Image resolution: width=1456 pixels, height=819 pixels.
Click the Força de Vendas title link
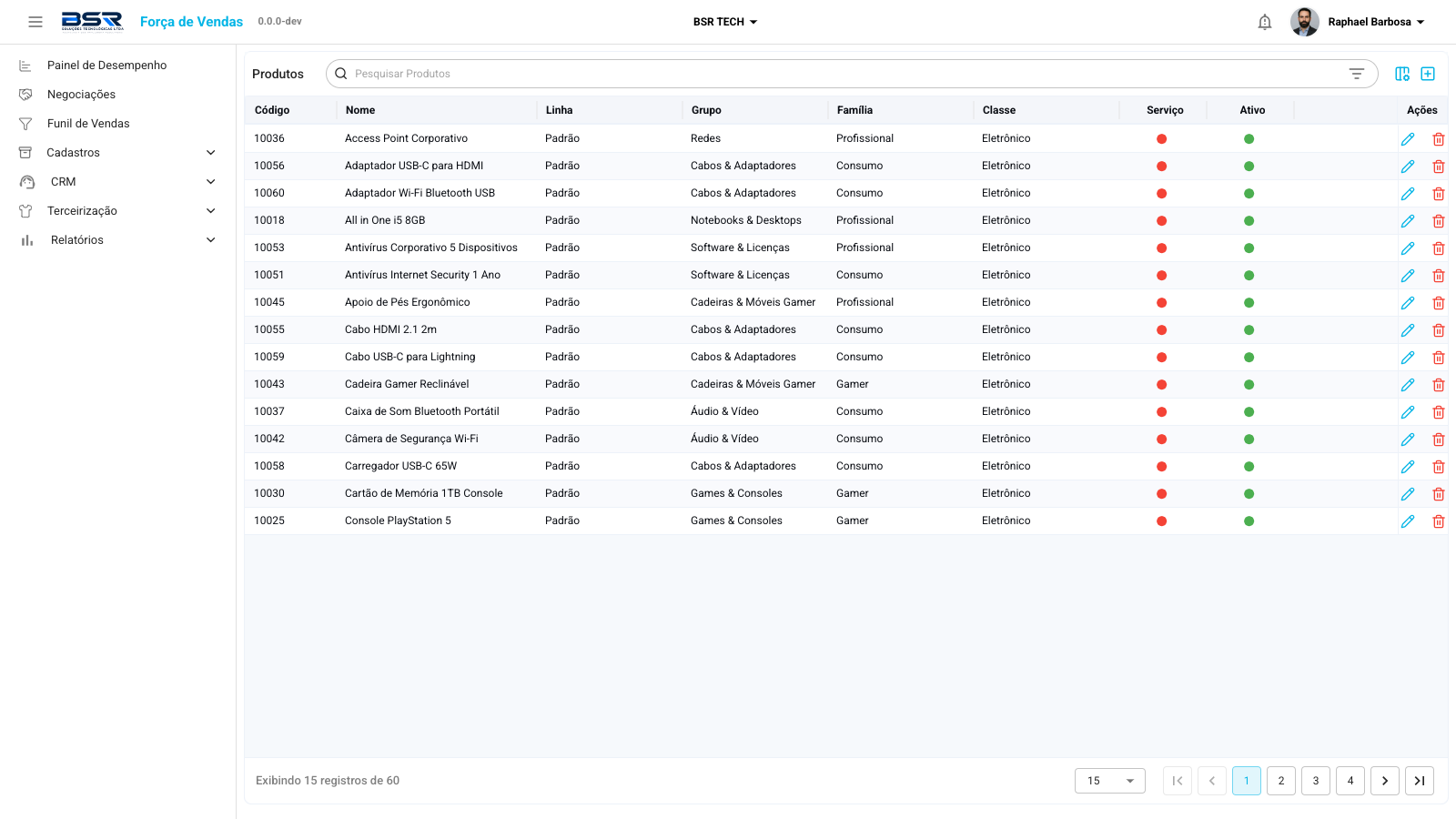(x=191, y=22)
